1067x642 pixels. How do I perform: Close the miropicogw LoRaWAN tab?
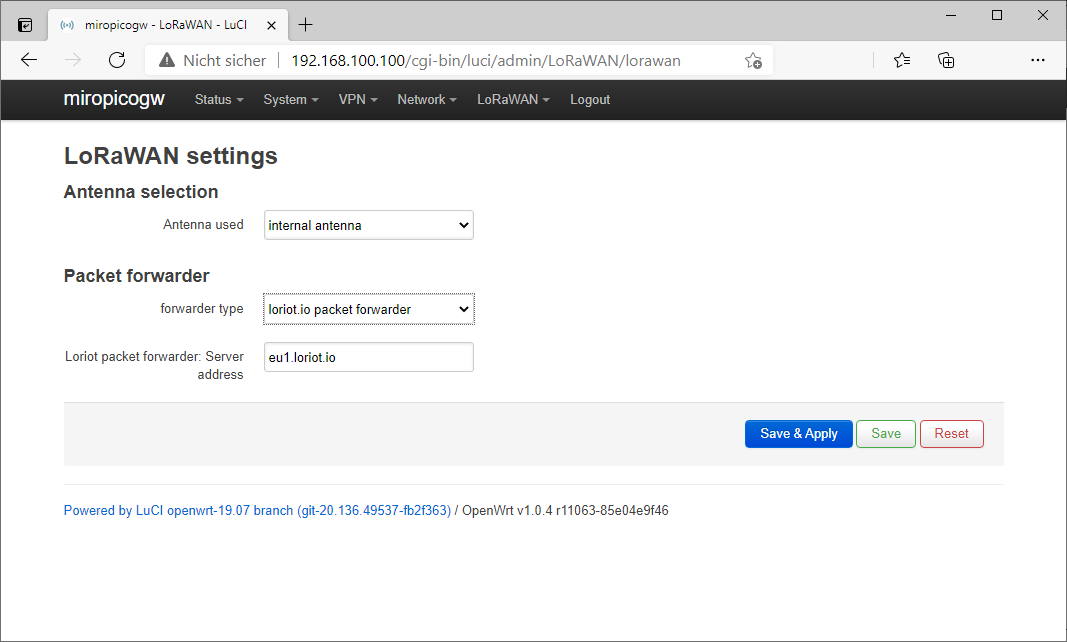(271, 25)
